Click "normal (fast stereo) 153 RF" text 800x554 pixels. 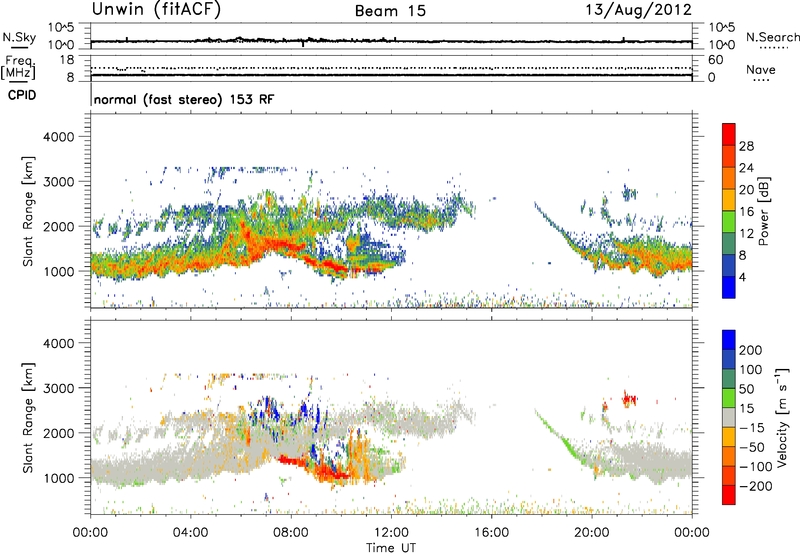[x=184, y=99]
